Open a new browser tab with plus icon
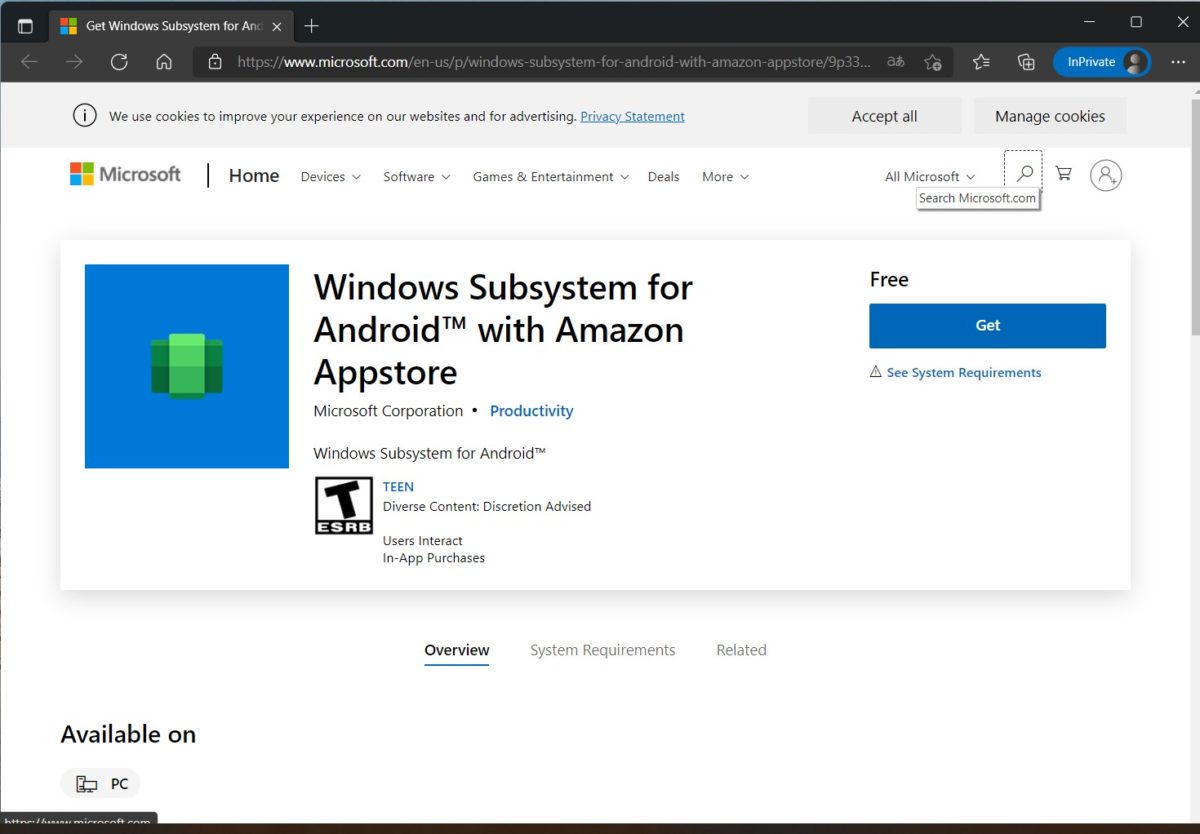Viewport: 1200px width, 834px height. coord(311,26)
